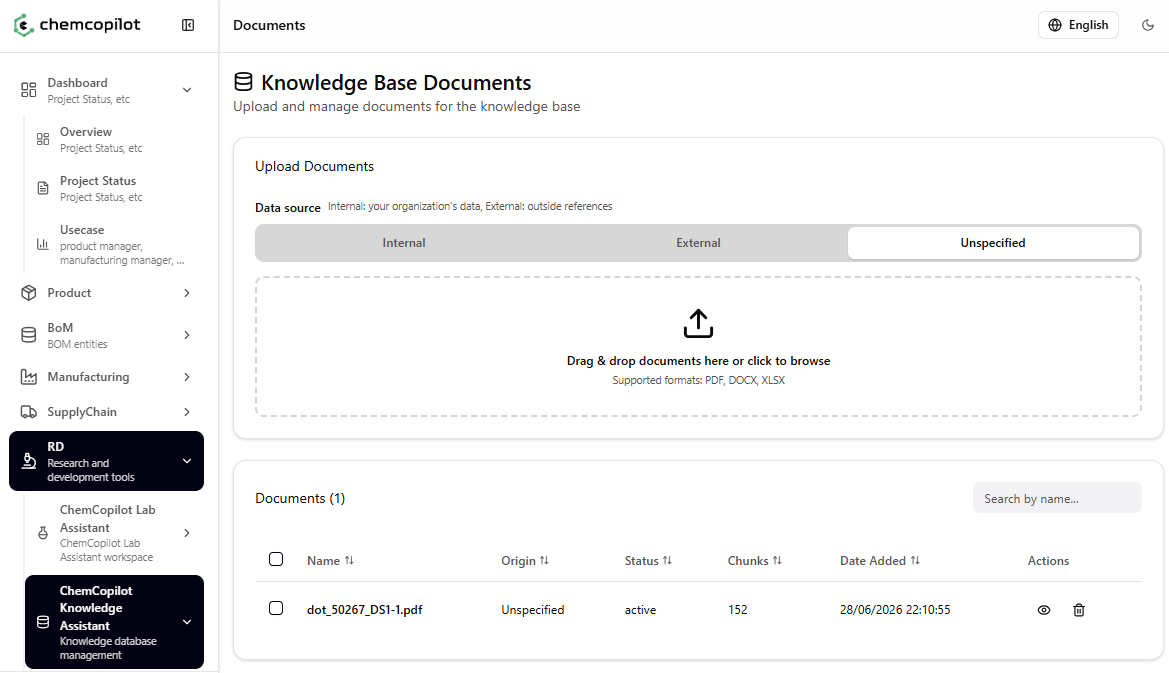Click the Knowledge Assistant database icon
The width and height of the screenshot is (1169, 673).
[x=43, y=622]
